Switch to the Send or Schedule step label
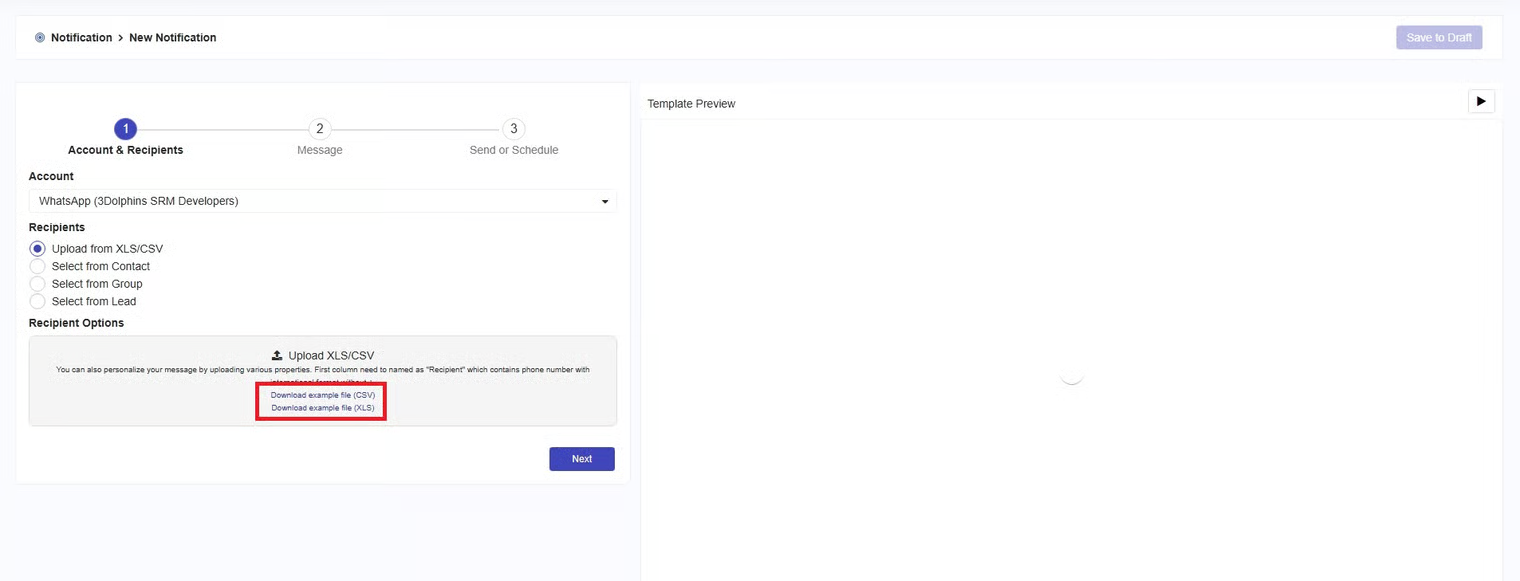Image resolution: width=1520 pixels, height=581 pixels. pyautogui.click(x=513, y=150)
